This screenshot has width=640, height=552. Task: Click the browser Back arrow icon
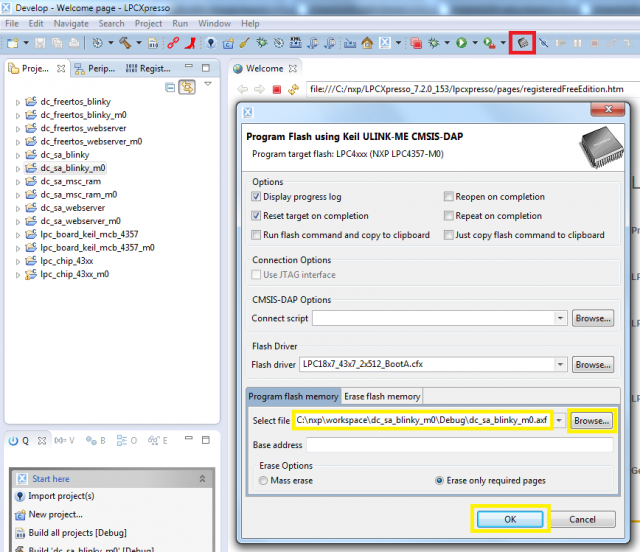coord(242,89)
